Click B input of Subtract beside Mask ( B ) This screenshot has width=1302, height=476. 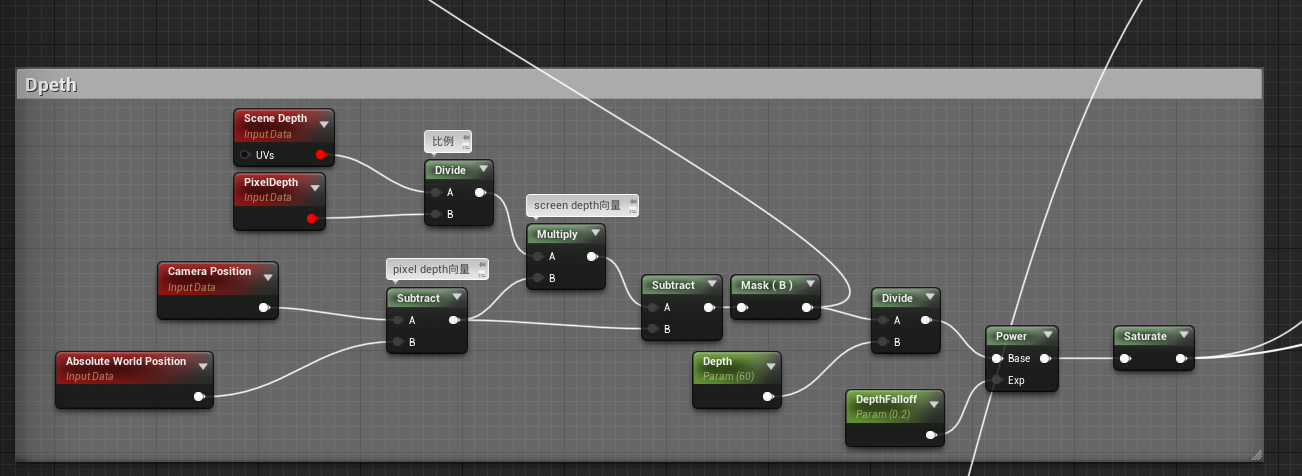tap(652, 329)
